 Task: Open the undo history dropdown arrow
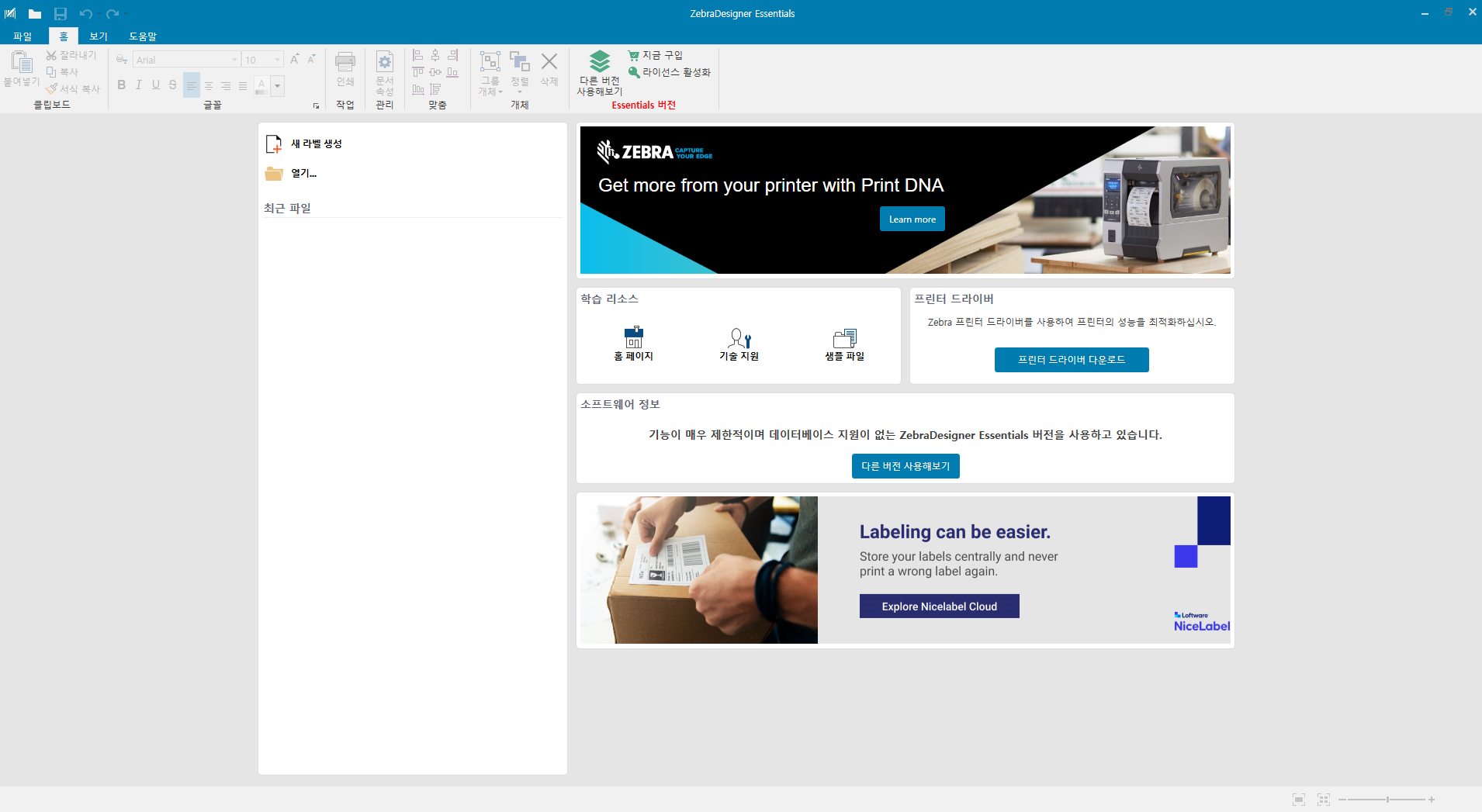coord(98,14)
